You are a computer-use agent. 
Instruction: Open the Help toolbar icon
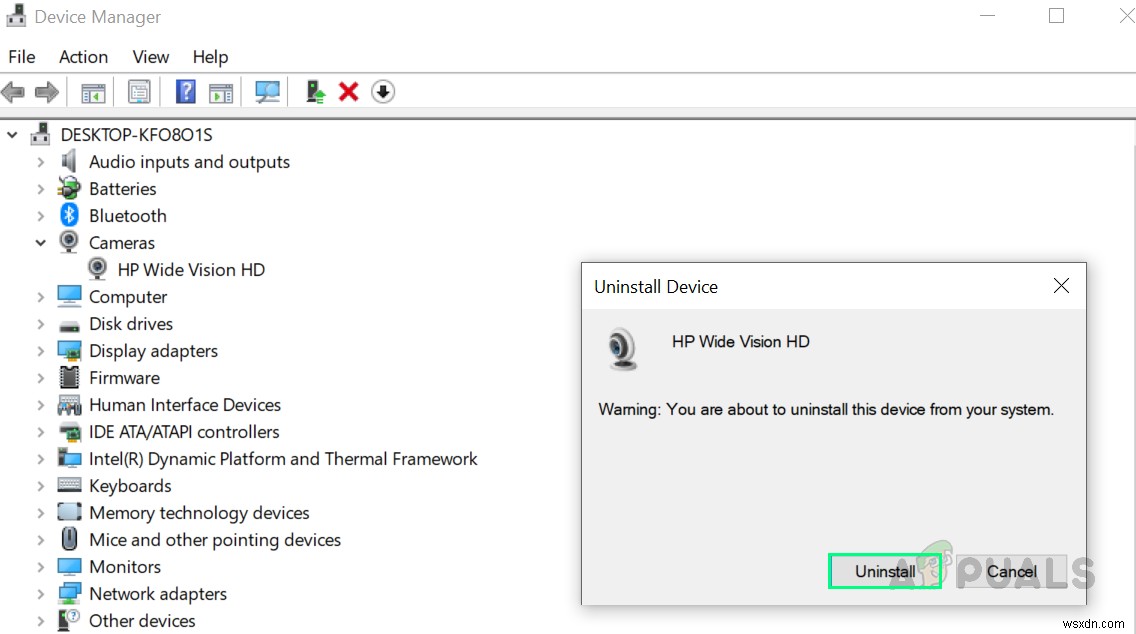click(185, 91)
